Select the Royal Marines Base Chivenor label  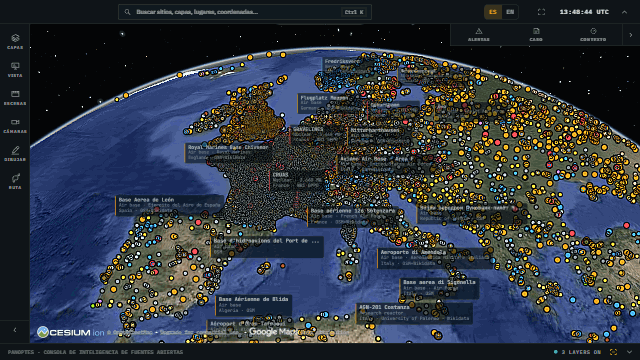tap(228, 153)
